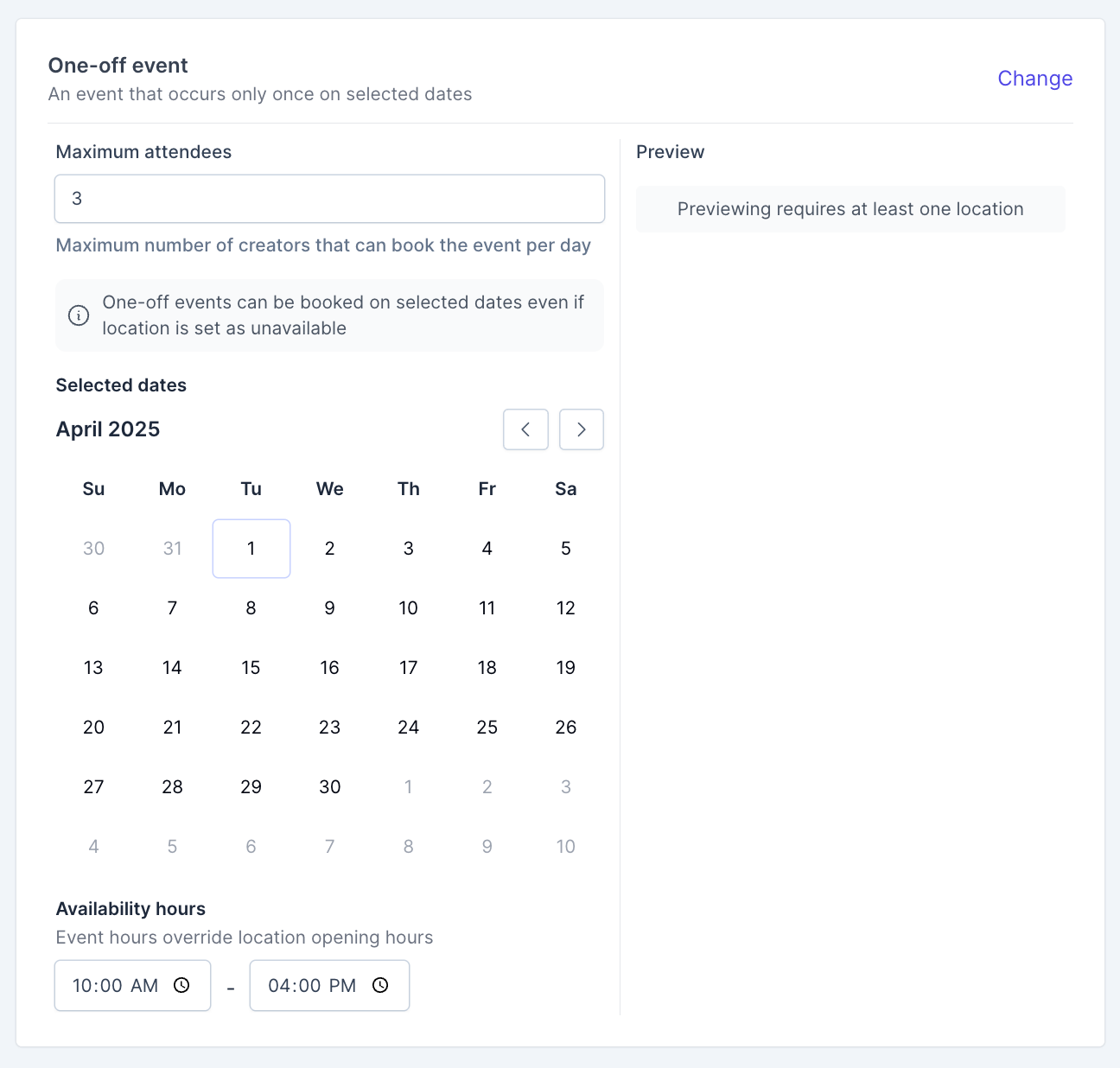Screen dimensions: 1120x1068
Task: Click the Change link
Action: (1034, 79)
